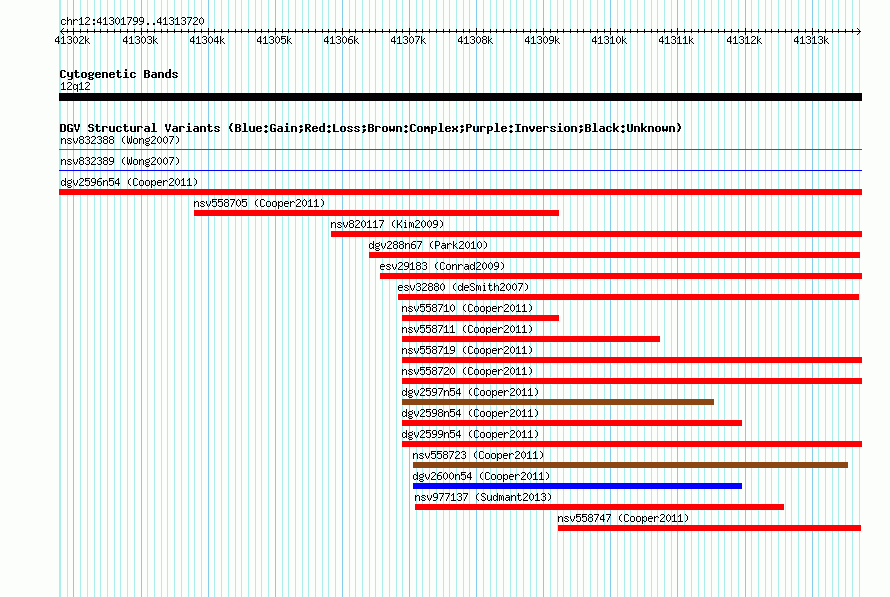Click the 41310k ruler tick label
Viewport: 890px width, 597px height.
[609, 40]
